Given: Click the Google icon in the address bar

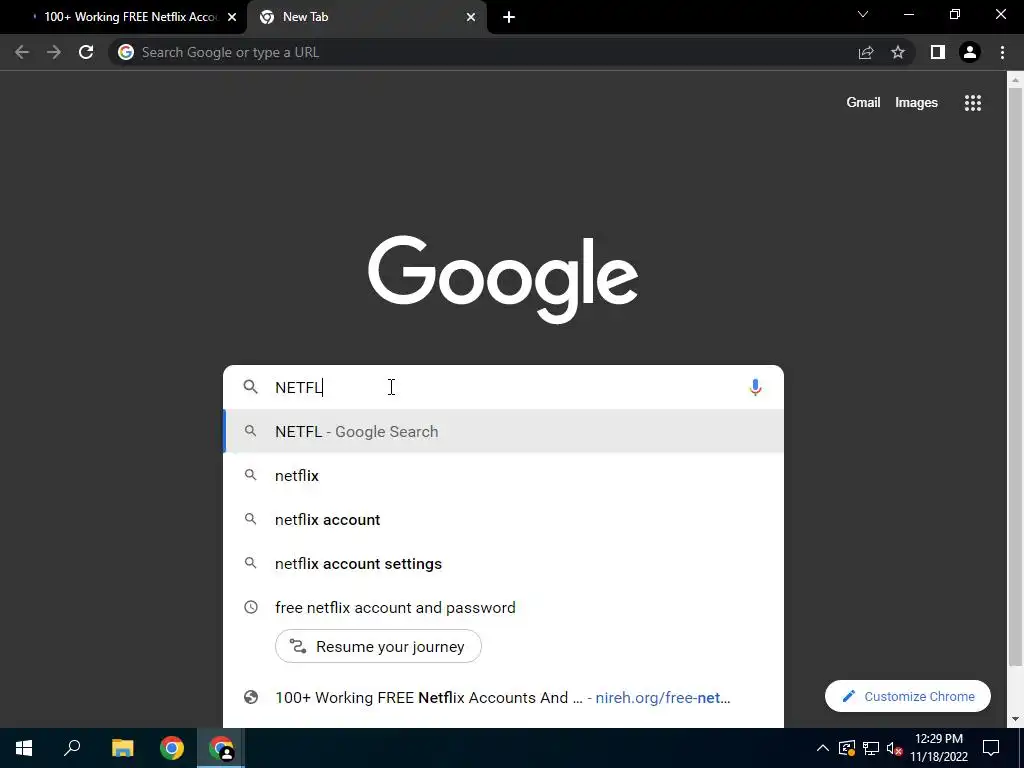Looking at the screenshot, I should pyautogui.click(x=126, y=52).
